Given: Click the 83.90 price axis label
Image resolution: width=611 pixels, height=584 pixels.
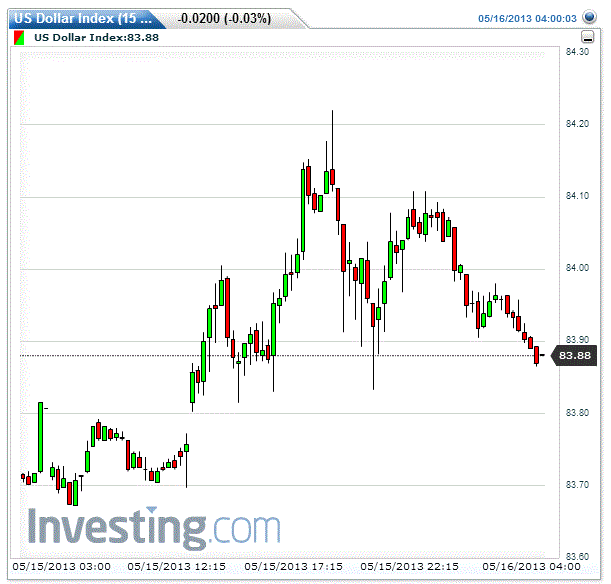Looking at the screenshot, I should click(x=577, y=340).
